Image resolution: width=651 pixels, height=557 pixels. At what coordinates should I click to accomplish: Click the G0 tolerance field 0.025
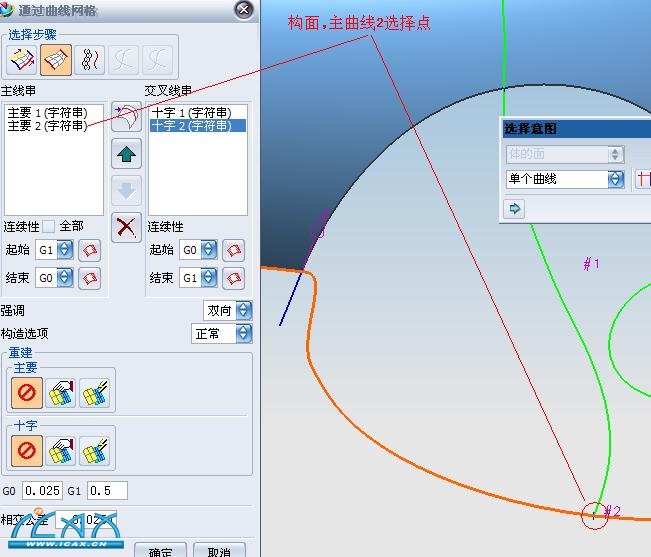click(42, 491)
